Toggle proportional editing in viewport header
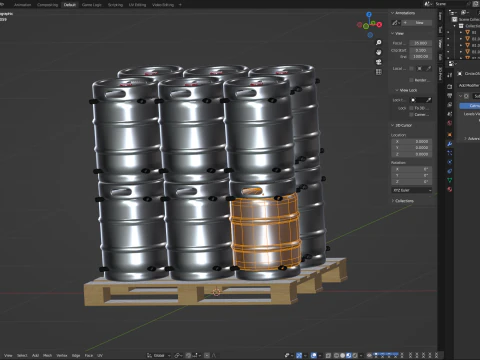Screen dimensions: 480x360 pos(207,355)
